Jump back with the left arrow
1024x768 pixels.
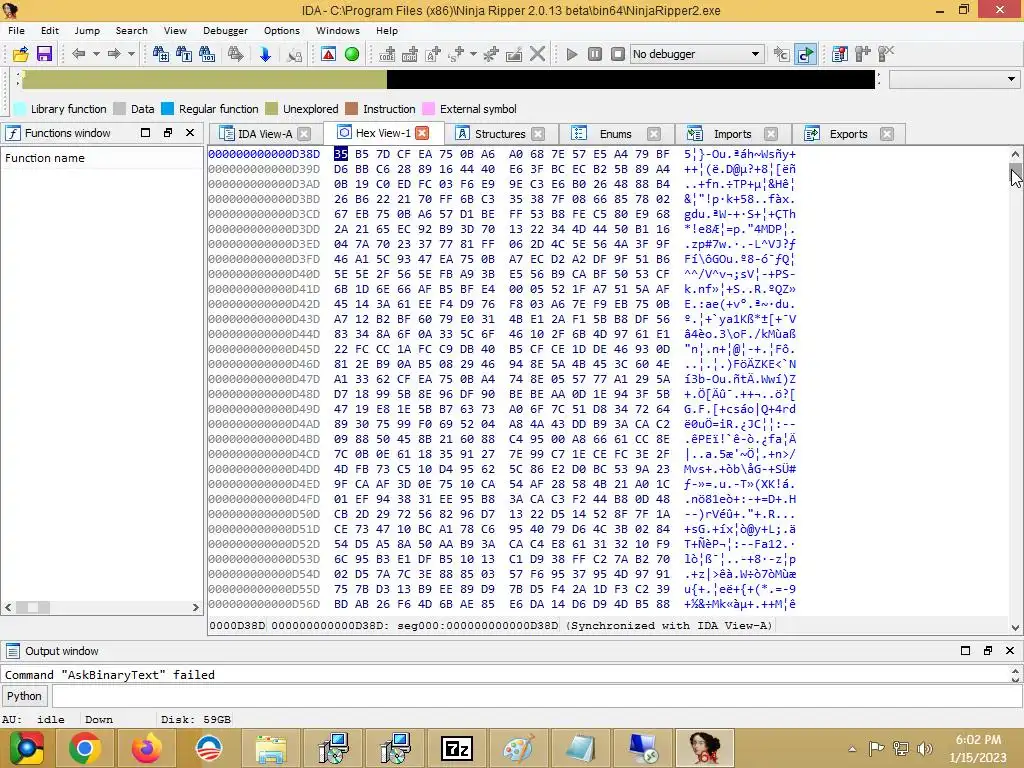coord(79,54)
